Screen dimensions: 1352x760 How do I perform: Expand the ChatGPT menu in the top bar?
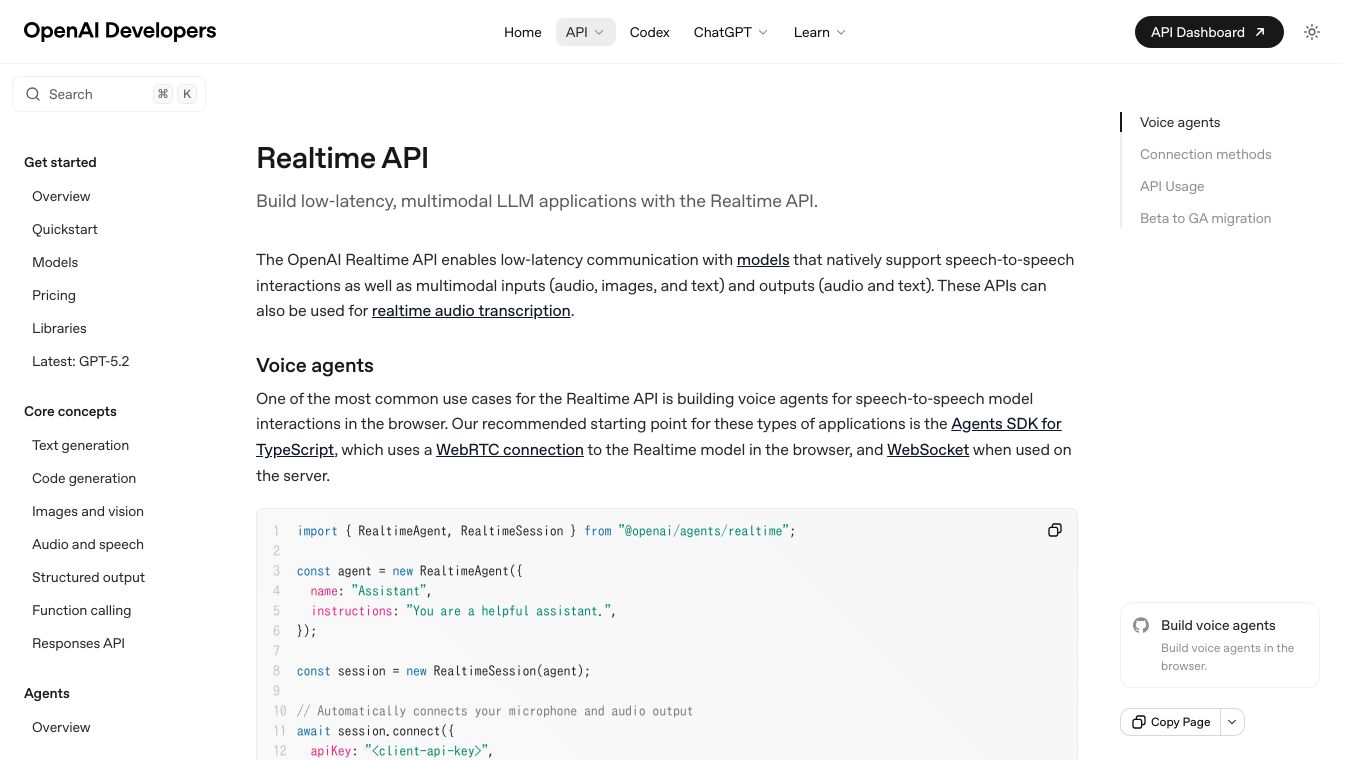tap(730, 32)
